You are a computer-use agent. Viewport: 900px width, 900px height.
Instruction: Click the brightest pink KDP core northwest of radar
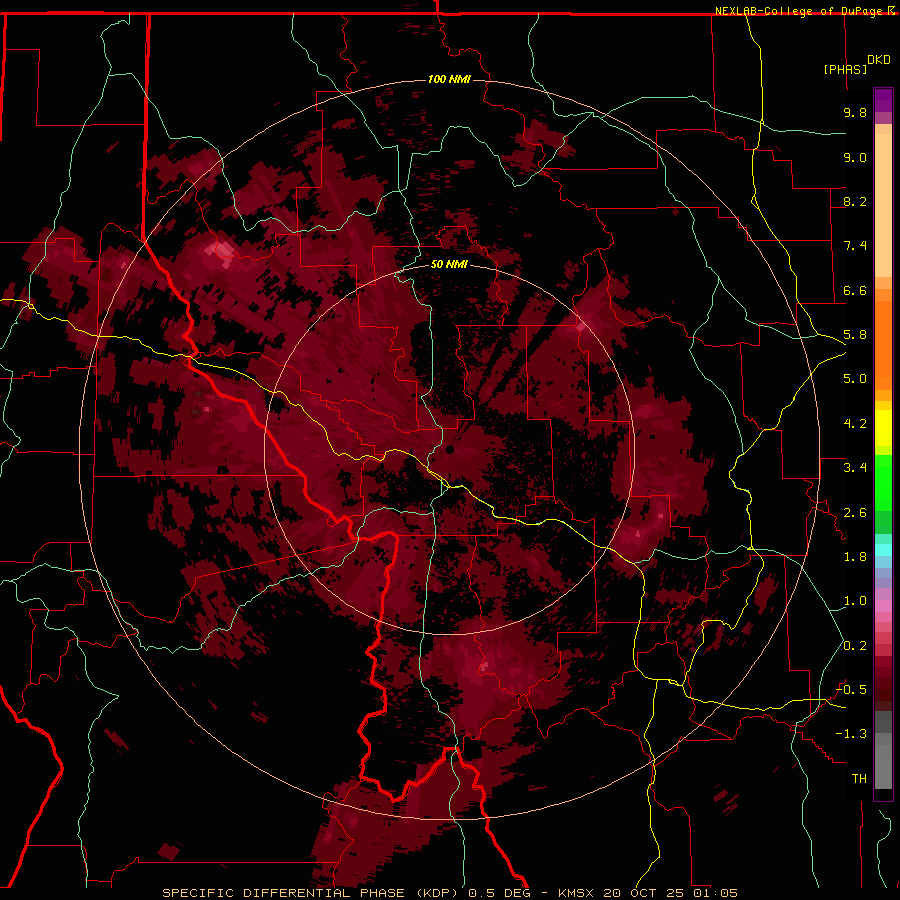220,250
